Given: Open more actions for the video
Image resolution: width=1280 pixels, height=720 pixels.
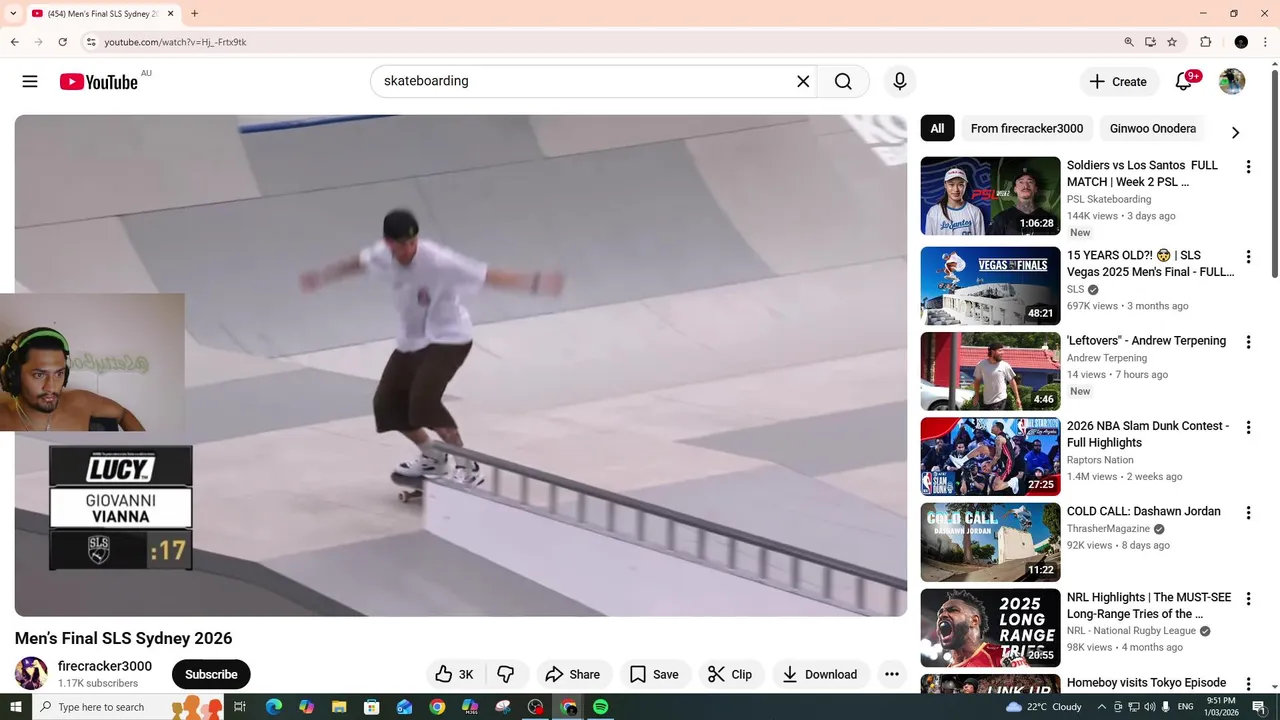Looking at the screenshot, I should tap(892, 674).
